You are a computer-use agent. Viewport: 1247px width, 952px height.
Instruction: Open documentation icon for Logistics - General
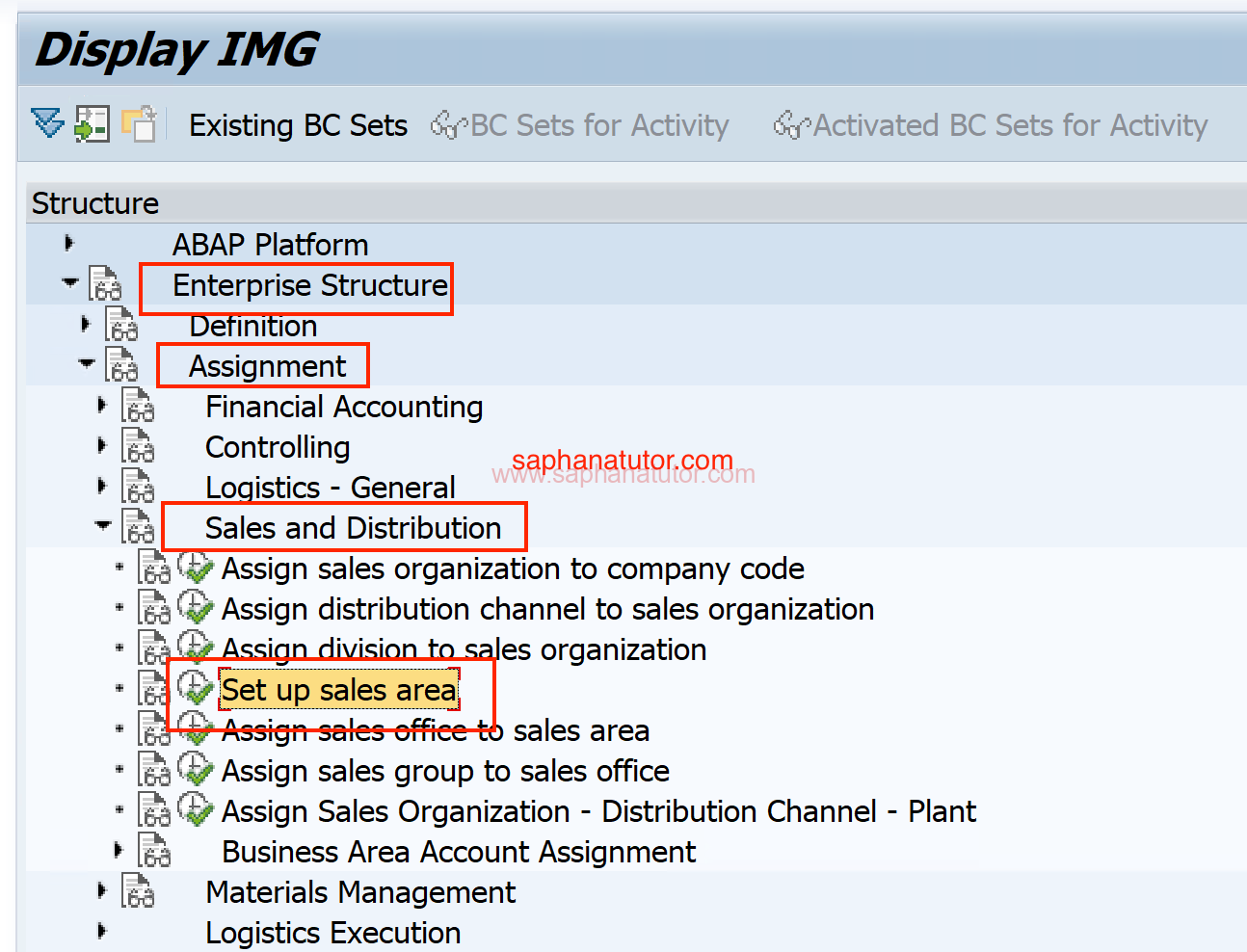coord(138,487)
